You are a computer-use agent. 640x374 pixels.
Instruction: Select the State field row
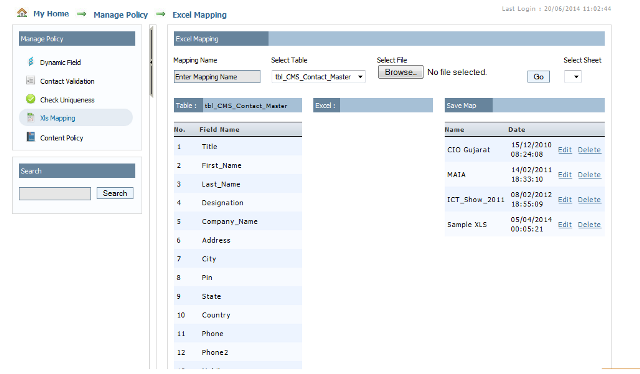coord(238,296)
